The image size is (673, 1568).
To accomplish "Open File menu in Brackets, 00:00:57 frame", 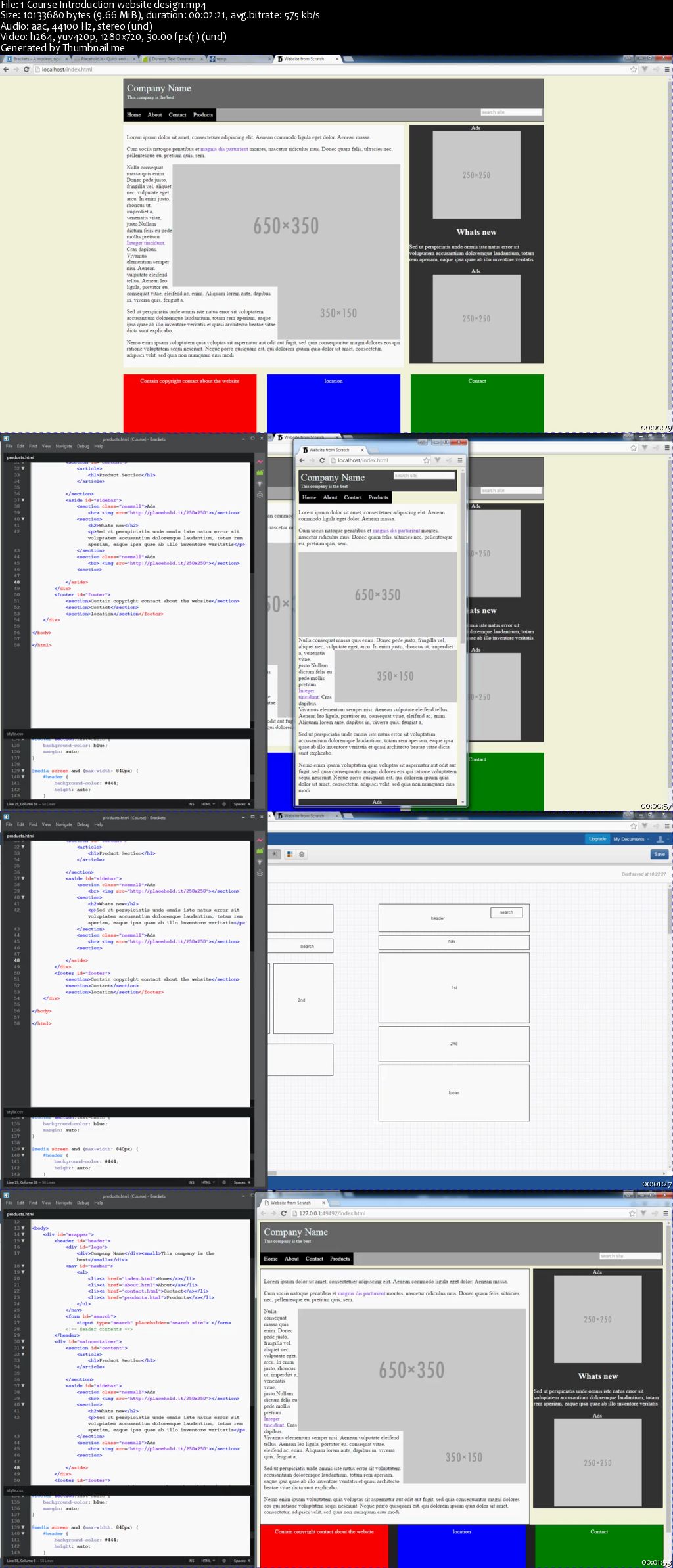I will click(9, 446).
